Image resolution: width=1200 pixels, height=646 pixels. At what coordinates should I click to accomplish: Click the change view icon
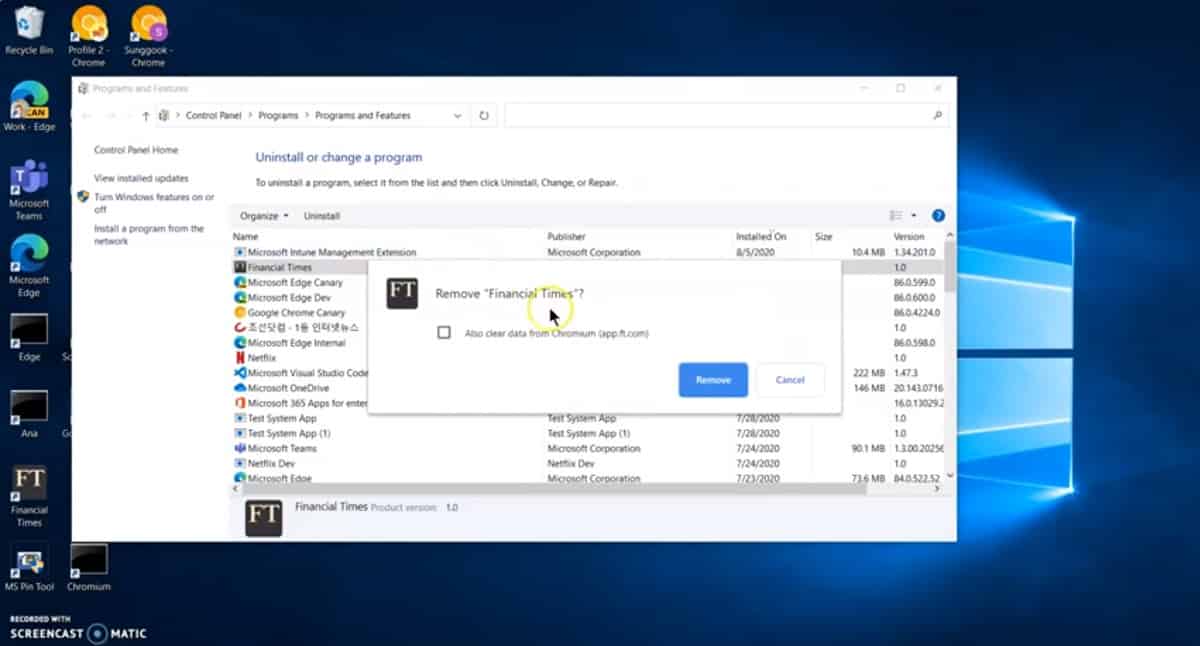point(896,216)
